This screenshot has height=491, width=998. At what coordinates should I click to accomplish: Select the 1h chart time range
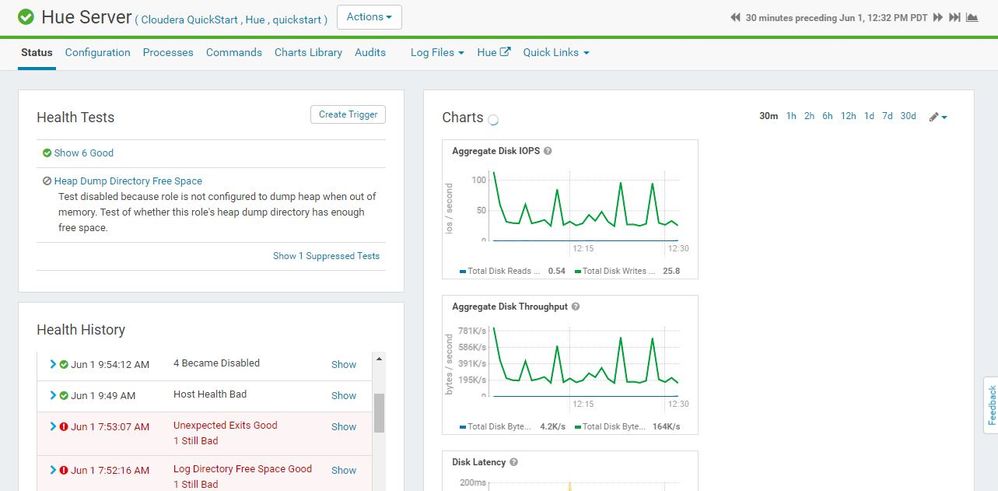(791, 116)
